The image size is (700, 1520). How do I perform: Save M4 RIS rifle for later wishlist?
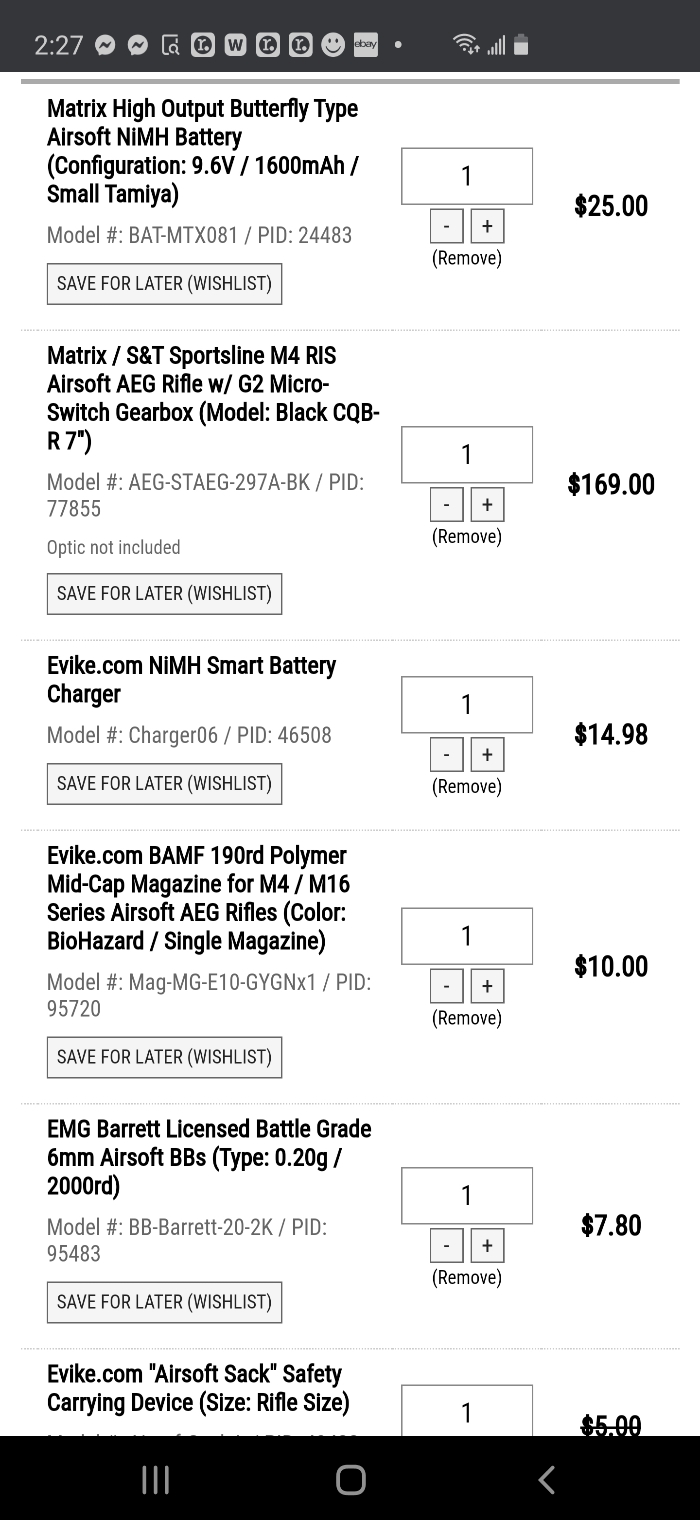[165, 593]
